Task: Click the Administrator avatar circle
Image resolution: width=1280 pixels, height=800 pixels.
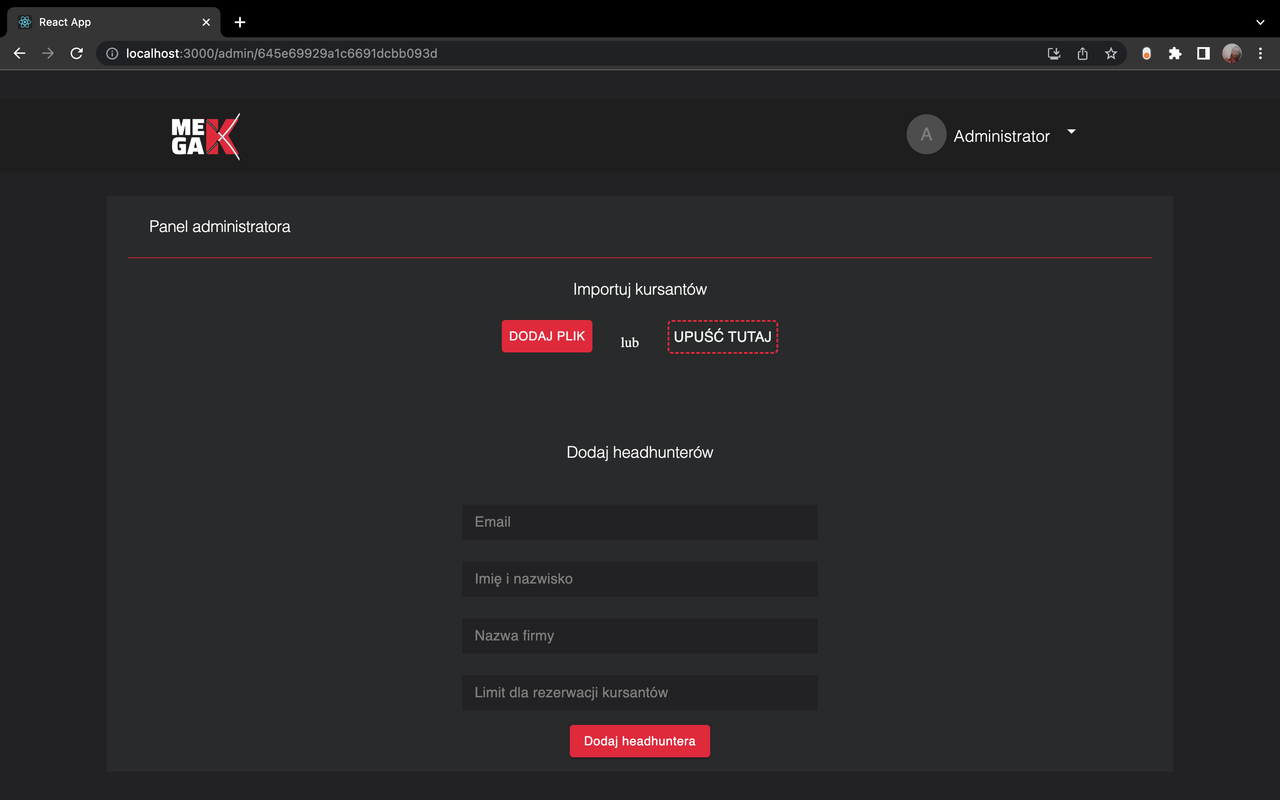Action: click(x=925, y=134)
